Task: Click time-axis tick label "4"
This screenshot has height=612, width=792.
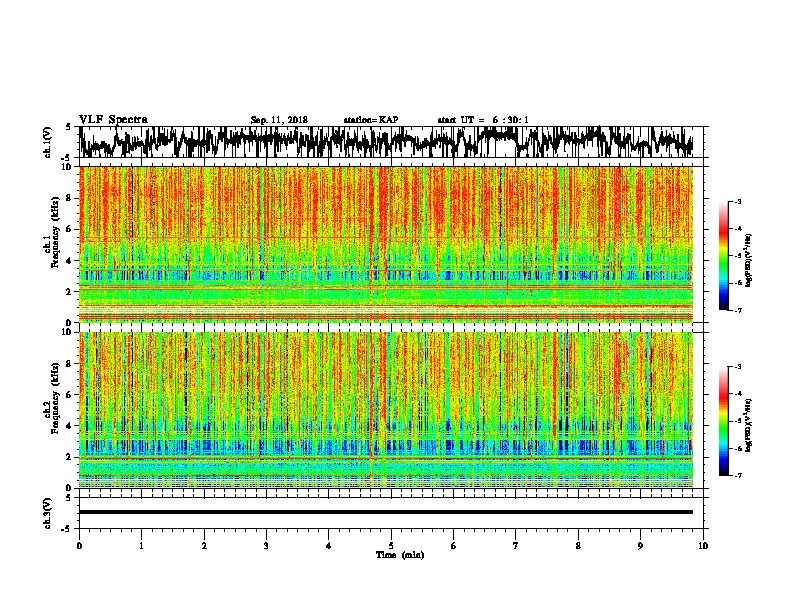Action: pyautogui.click(x=329, y=546)
